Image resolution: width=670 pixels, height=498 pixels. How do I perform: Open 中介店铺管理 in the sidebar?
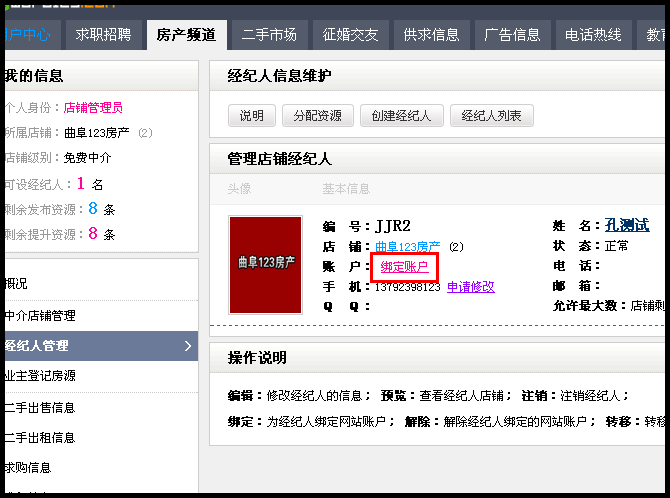(40, 316)
